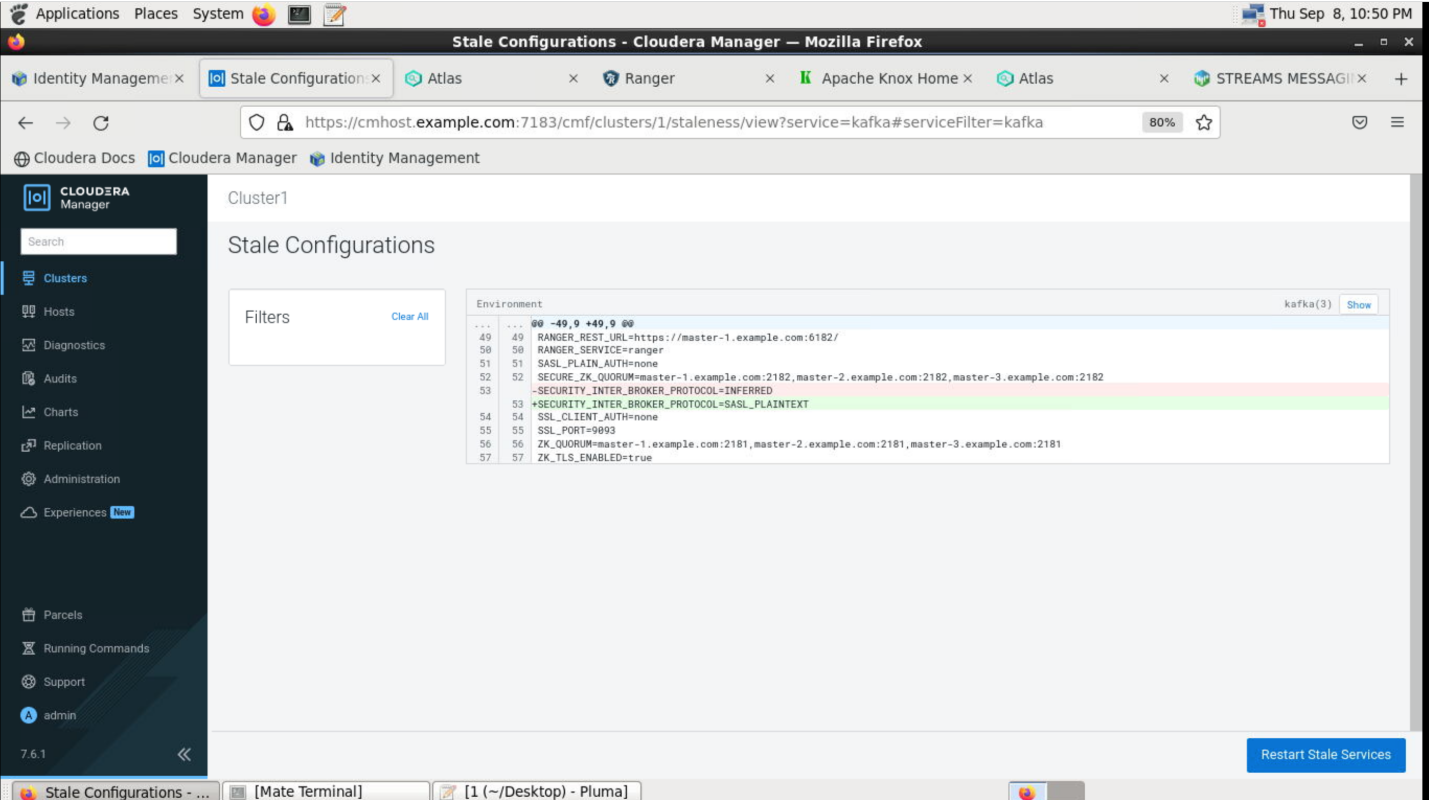Launch the text editor icon in top panel
This screenshot has width=1429, height=800.
(335, 14)
